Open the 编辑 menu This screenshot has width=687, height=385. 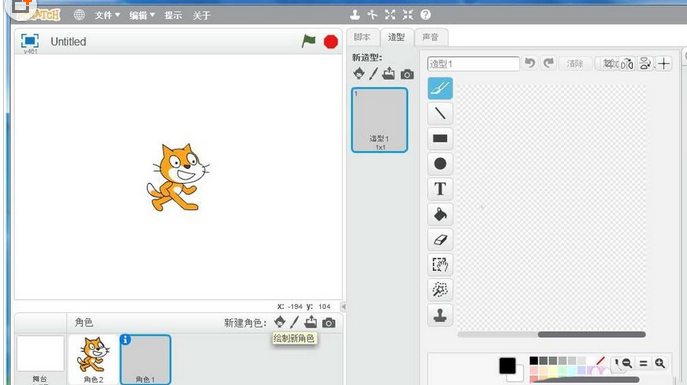click(x=142, y=15)
